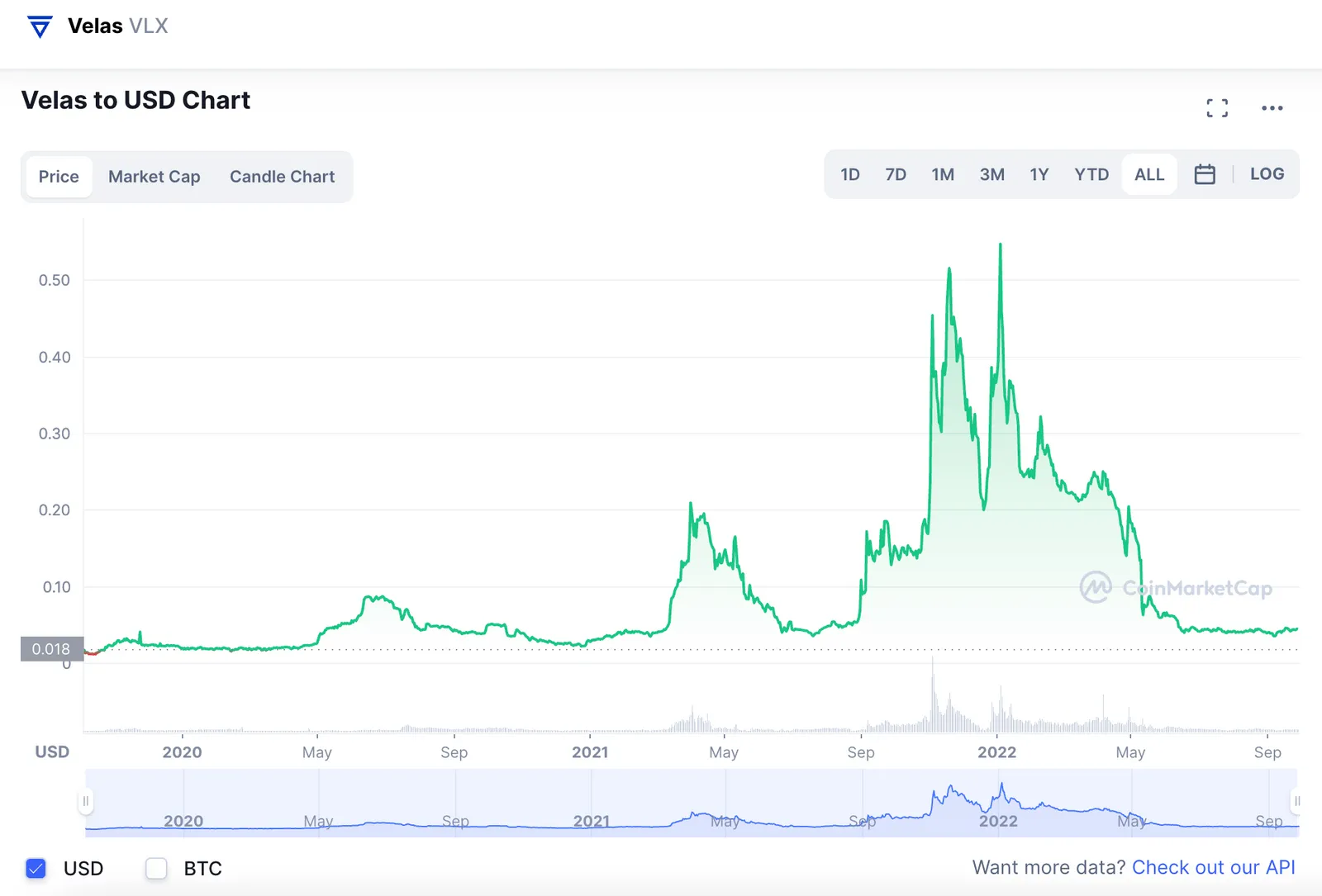This screenshot has height=896, width=1322.
Task: Open the three-dot more options menu
Action: click(1272, 108)
